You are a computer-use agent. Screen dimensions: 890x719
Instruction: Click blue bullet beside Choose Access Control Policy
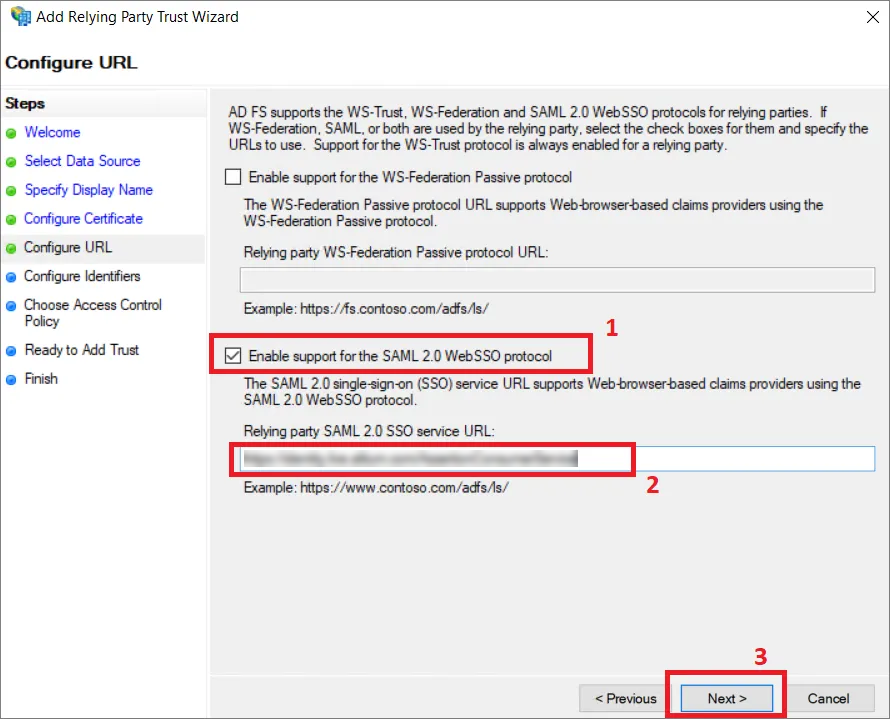[11, 306]
